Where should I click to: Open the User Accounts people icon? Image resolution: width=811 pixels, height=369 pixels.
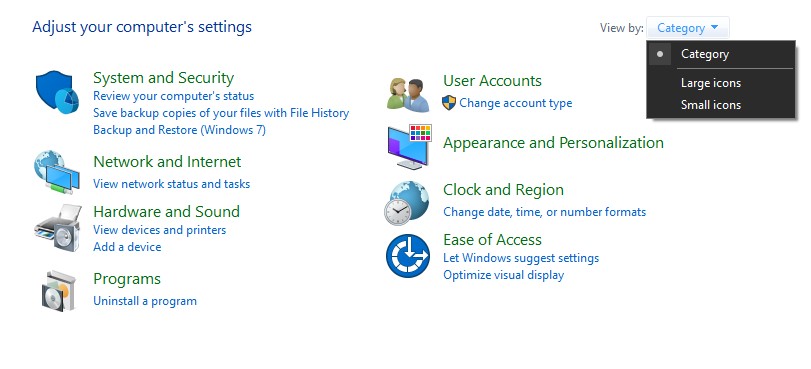click(x=408, y=95)
